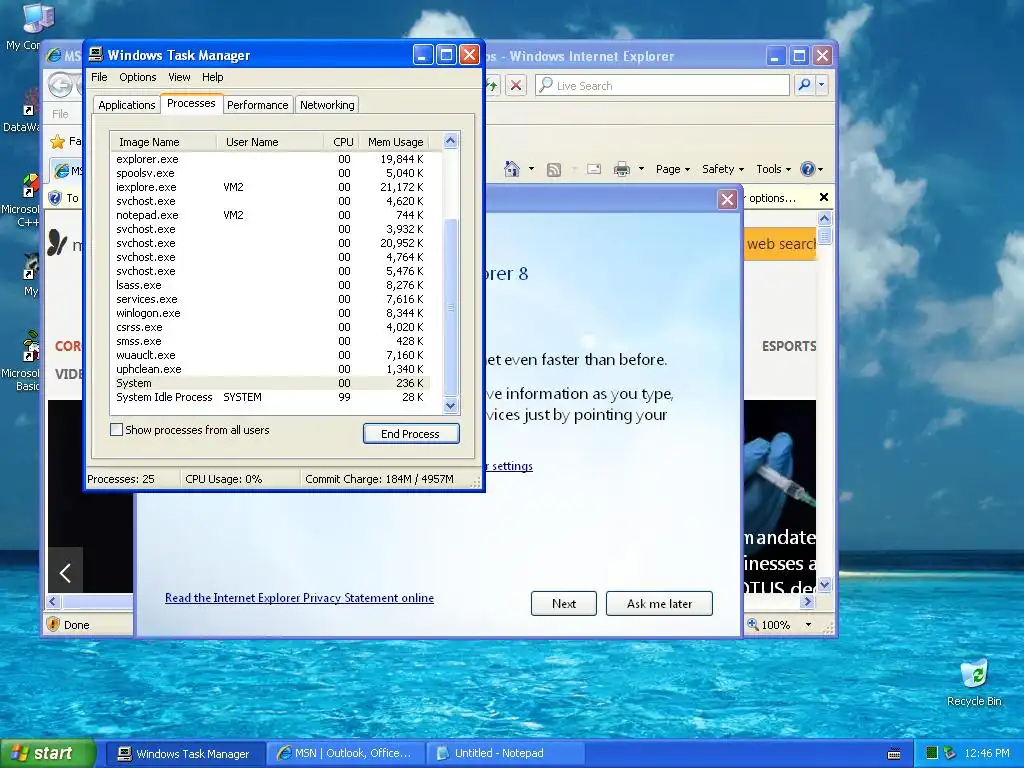Open the Home button dropdown arrow
Screen dimensions: 1024x768
pos(531,169)
